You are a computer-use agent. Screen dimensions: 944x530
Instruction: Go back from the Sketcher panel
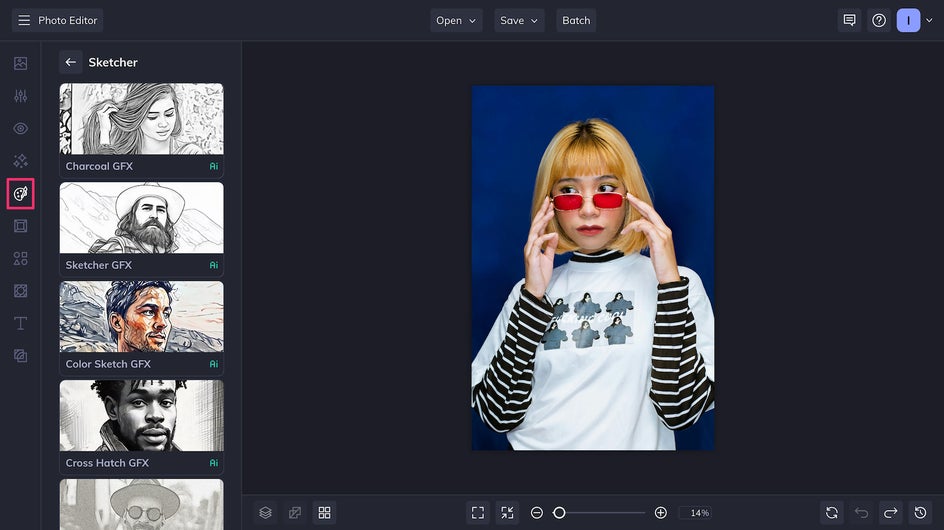70,62
